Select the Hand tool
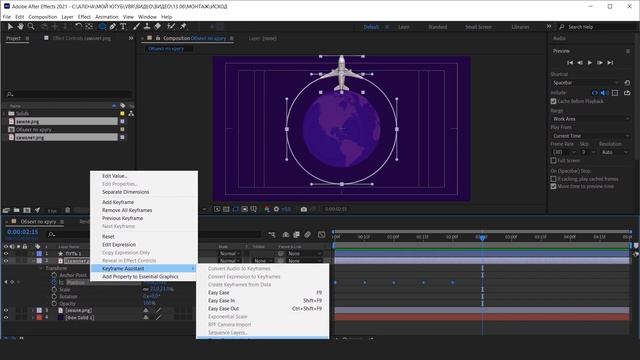 (20, 27)
